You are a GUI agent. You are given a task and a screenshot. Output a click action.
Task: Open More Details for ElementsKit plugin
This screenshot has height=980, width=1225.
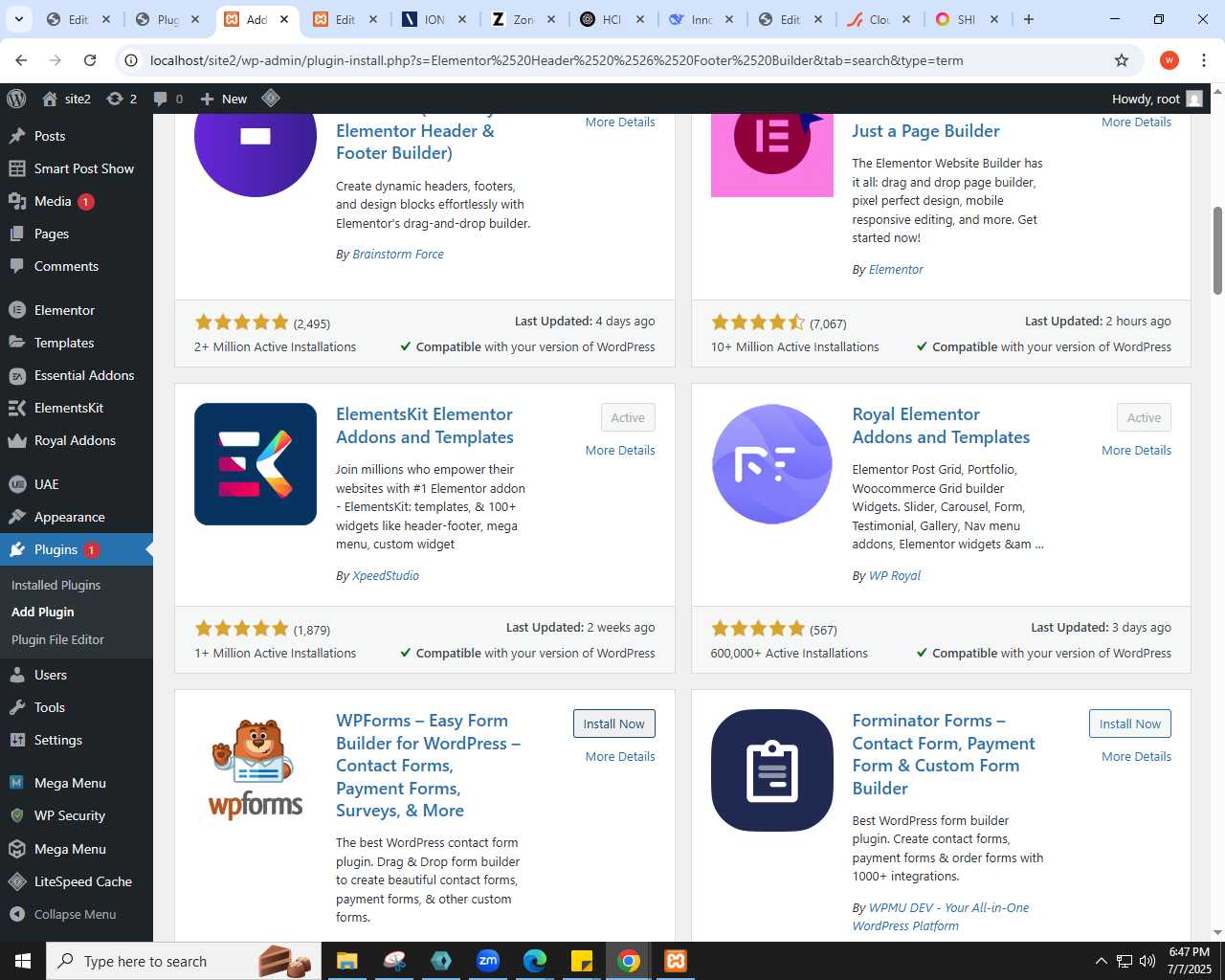620,450
